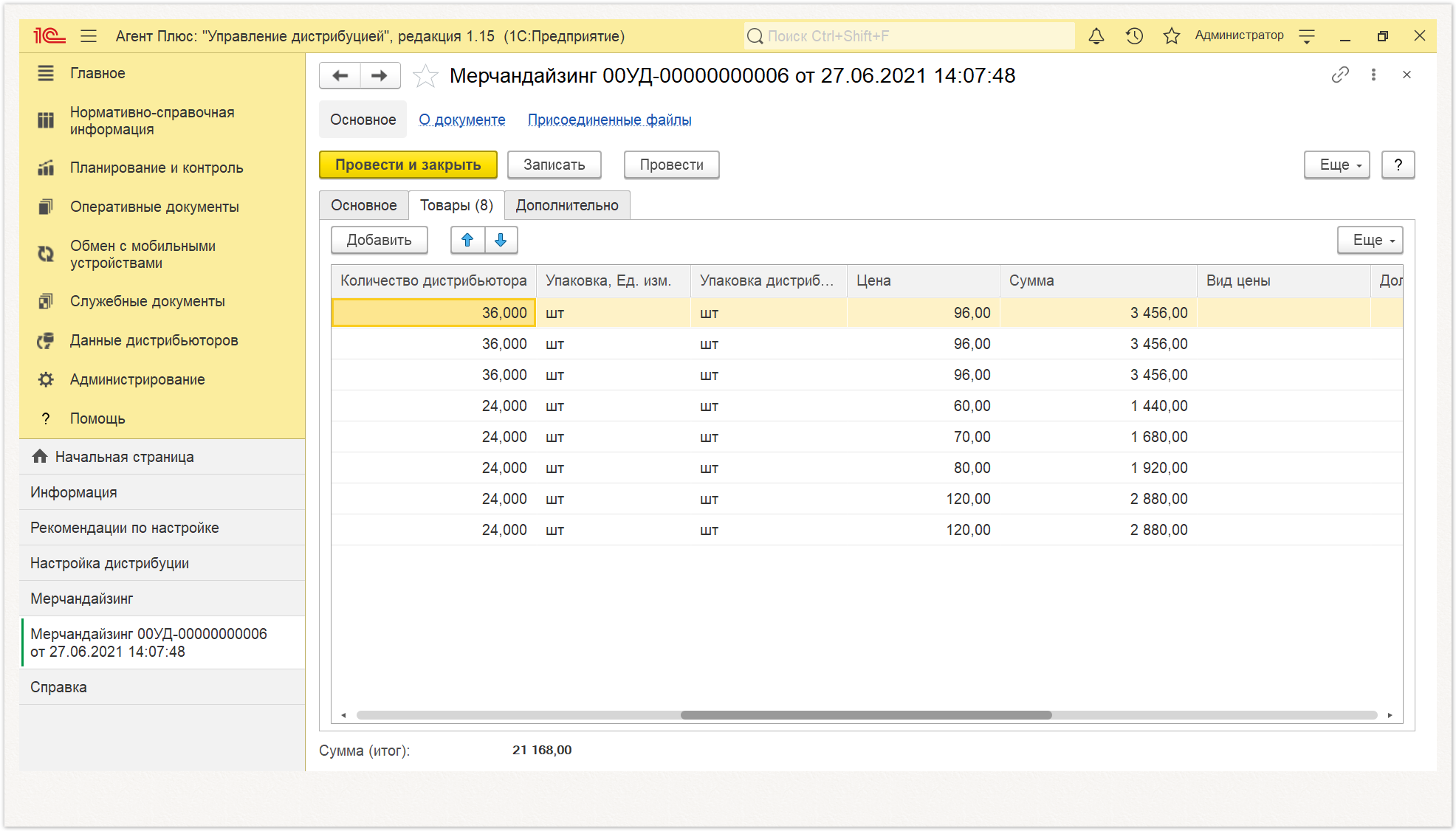This screenshot has width=1456, height=831.
Task: Add this document to favorites star
Action: tap(425, 75)
